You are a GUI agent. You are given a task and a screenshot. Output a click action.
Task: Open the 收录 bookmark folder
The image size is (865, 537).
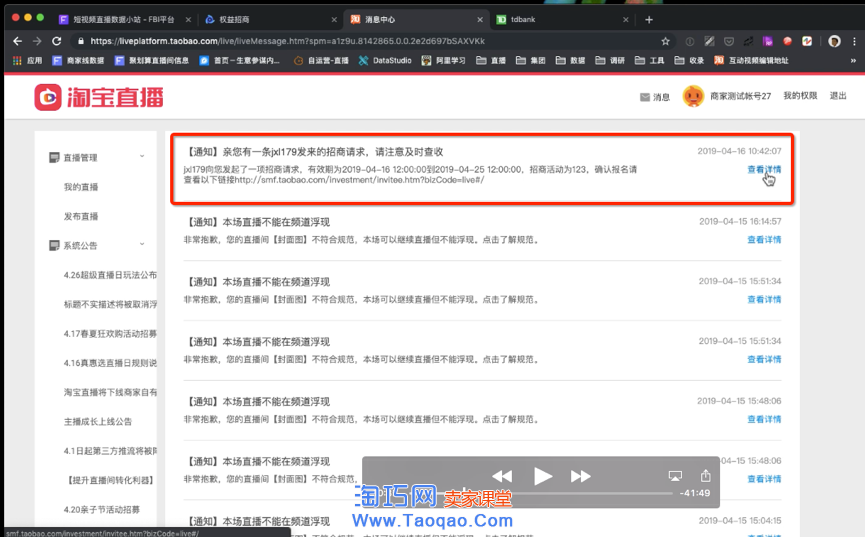[x=690, y=60]
